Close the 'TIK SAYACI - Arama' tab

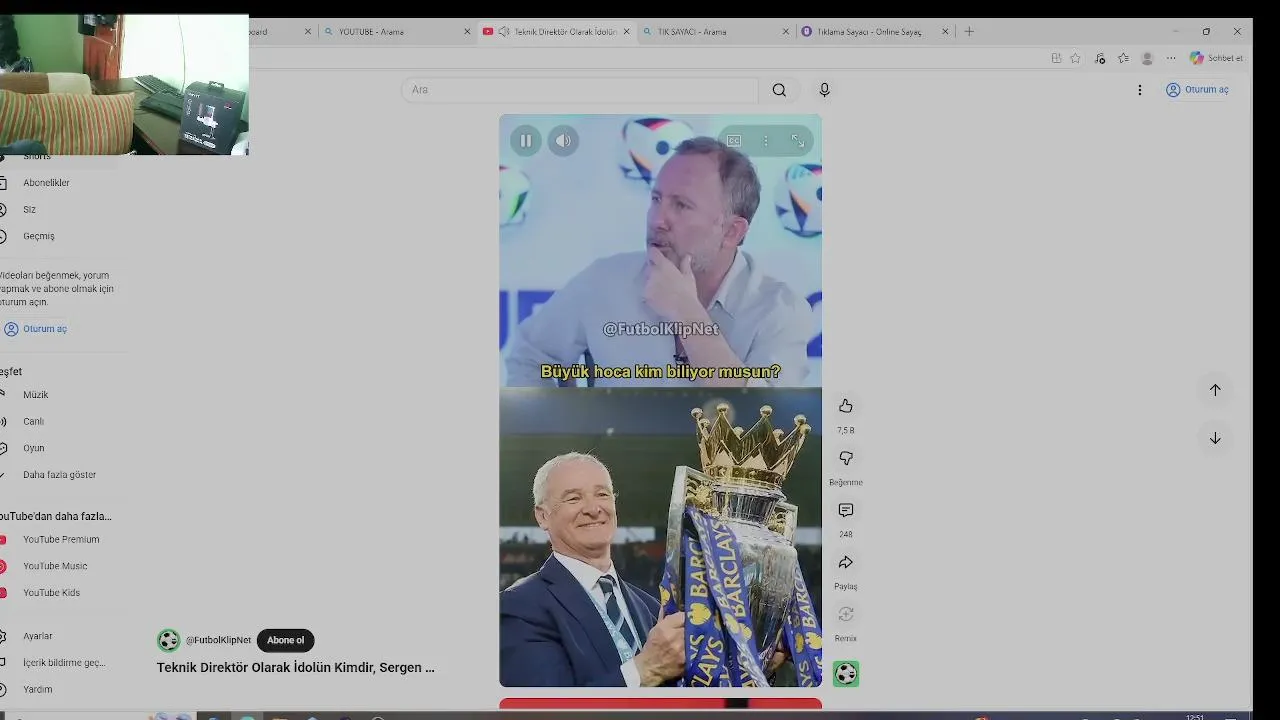tap(786, 32)
